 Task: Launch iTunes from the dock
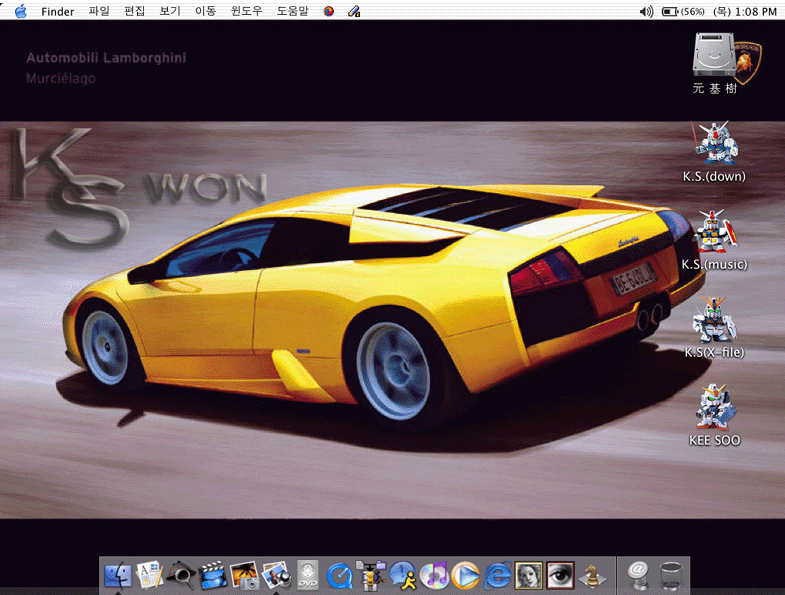tap(434, 575)
